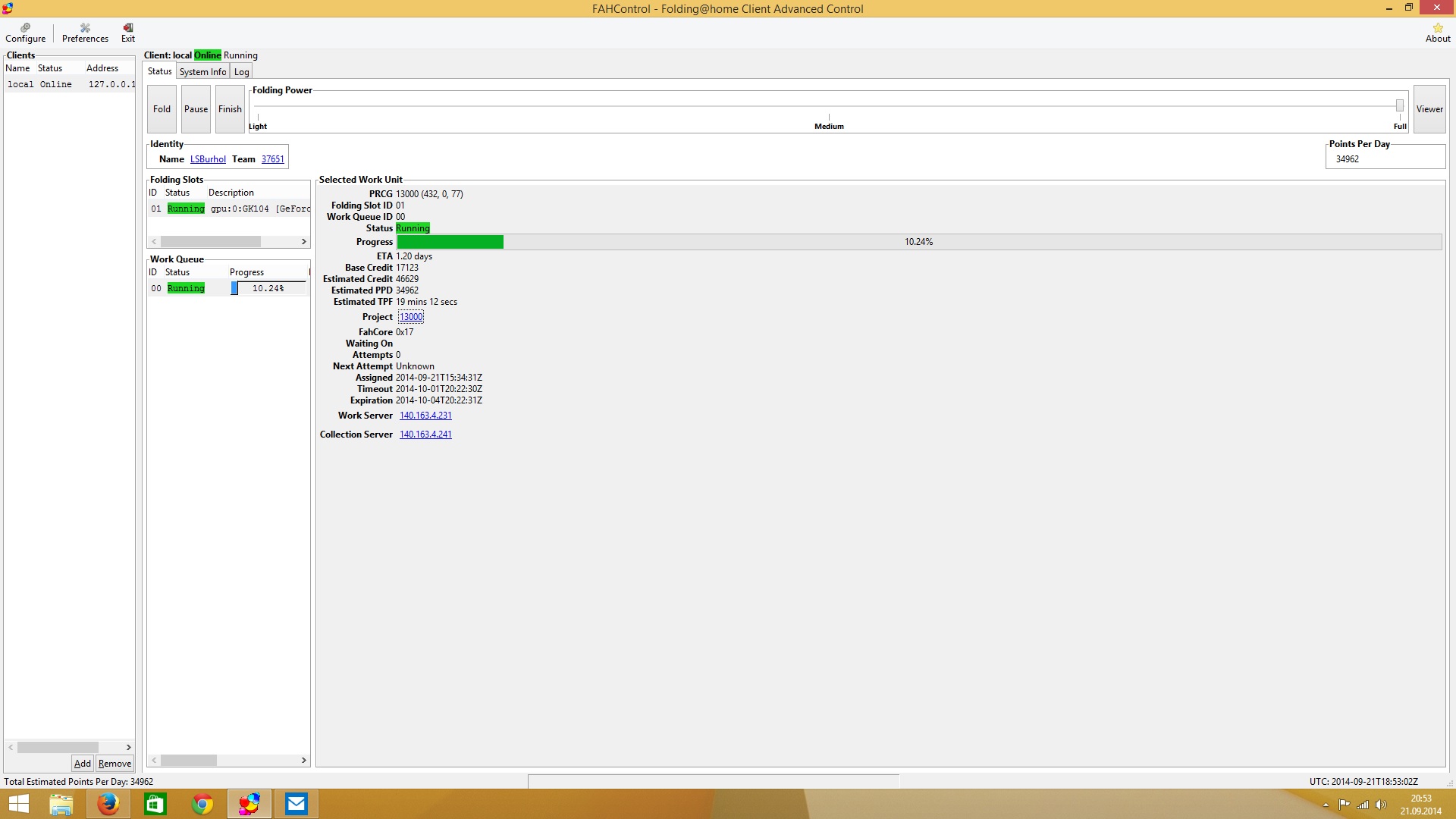1456x819 pixels.
Task: Click the FahCore 0x17 value
Action: point(405,332)
